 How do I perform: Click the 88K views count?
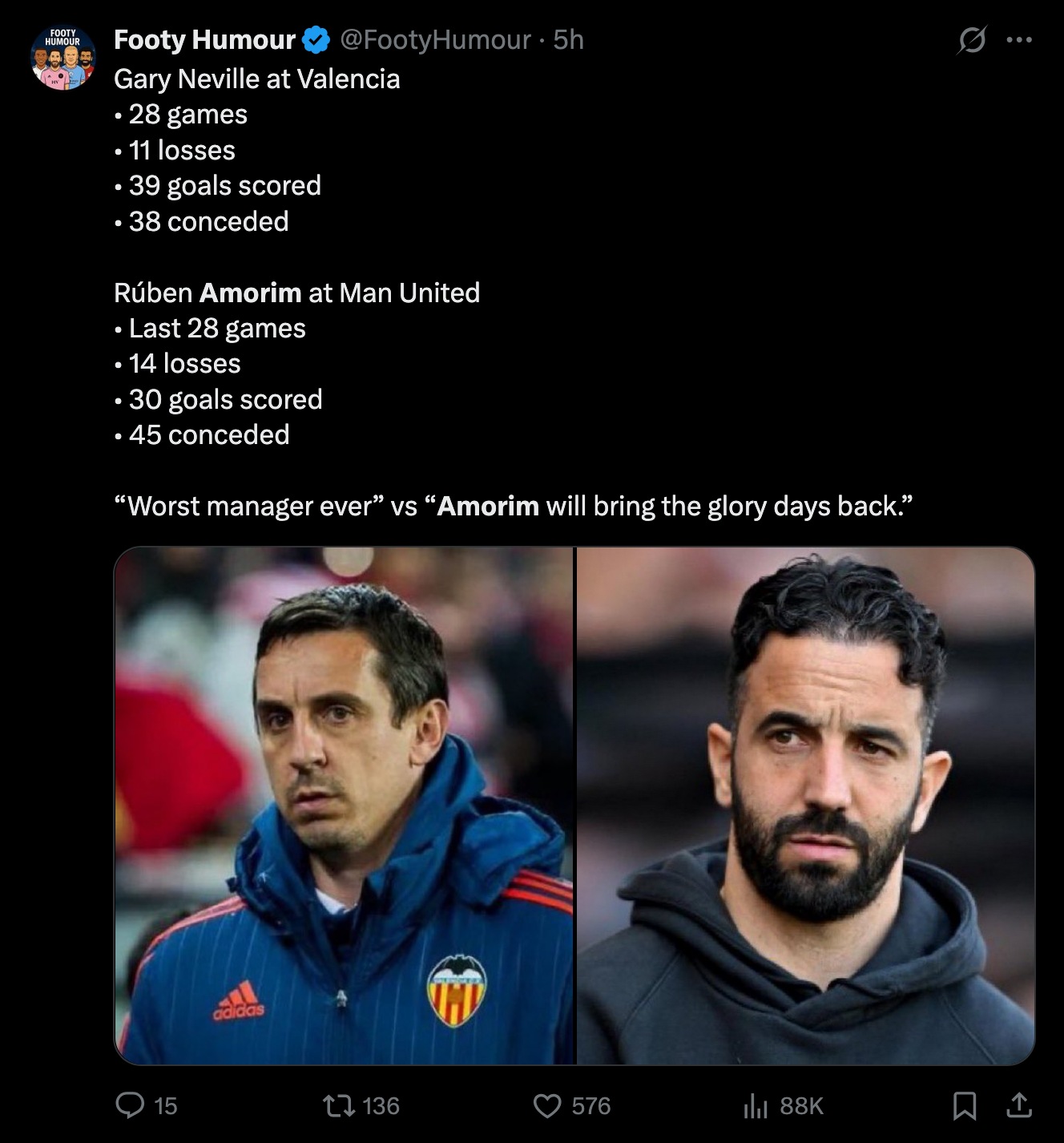tap(801, 1106)
